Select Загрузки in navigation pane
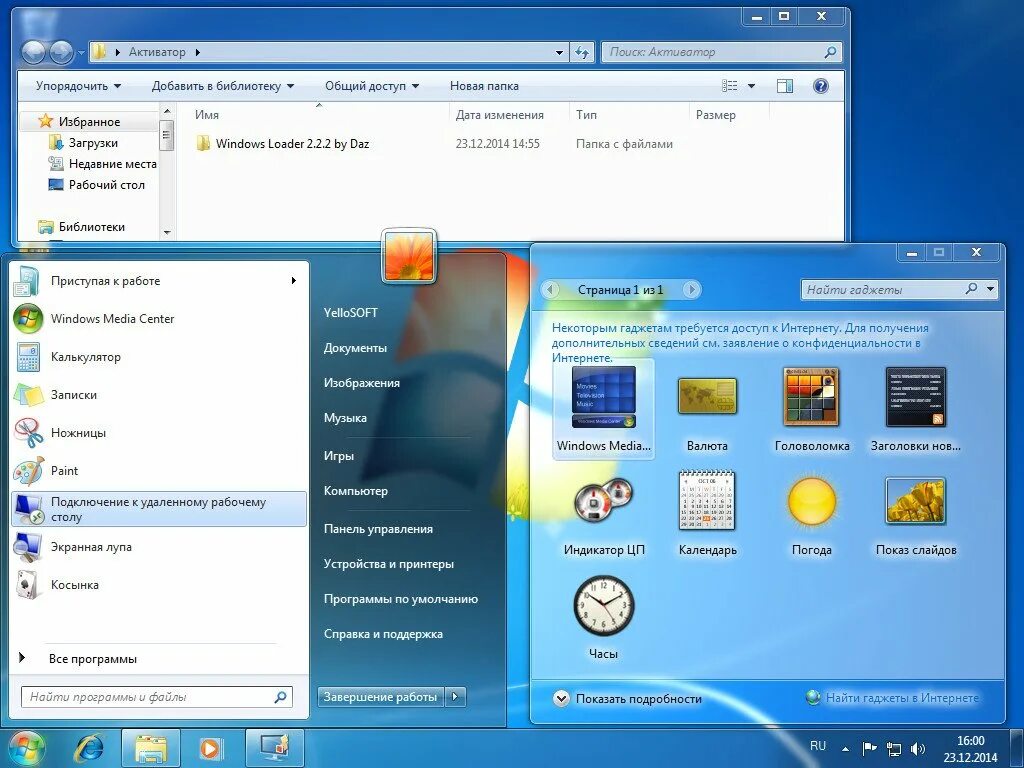This screenshot has height=768, width=1024. pyautogui.click(x=93, y=142)
